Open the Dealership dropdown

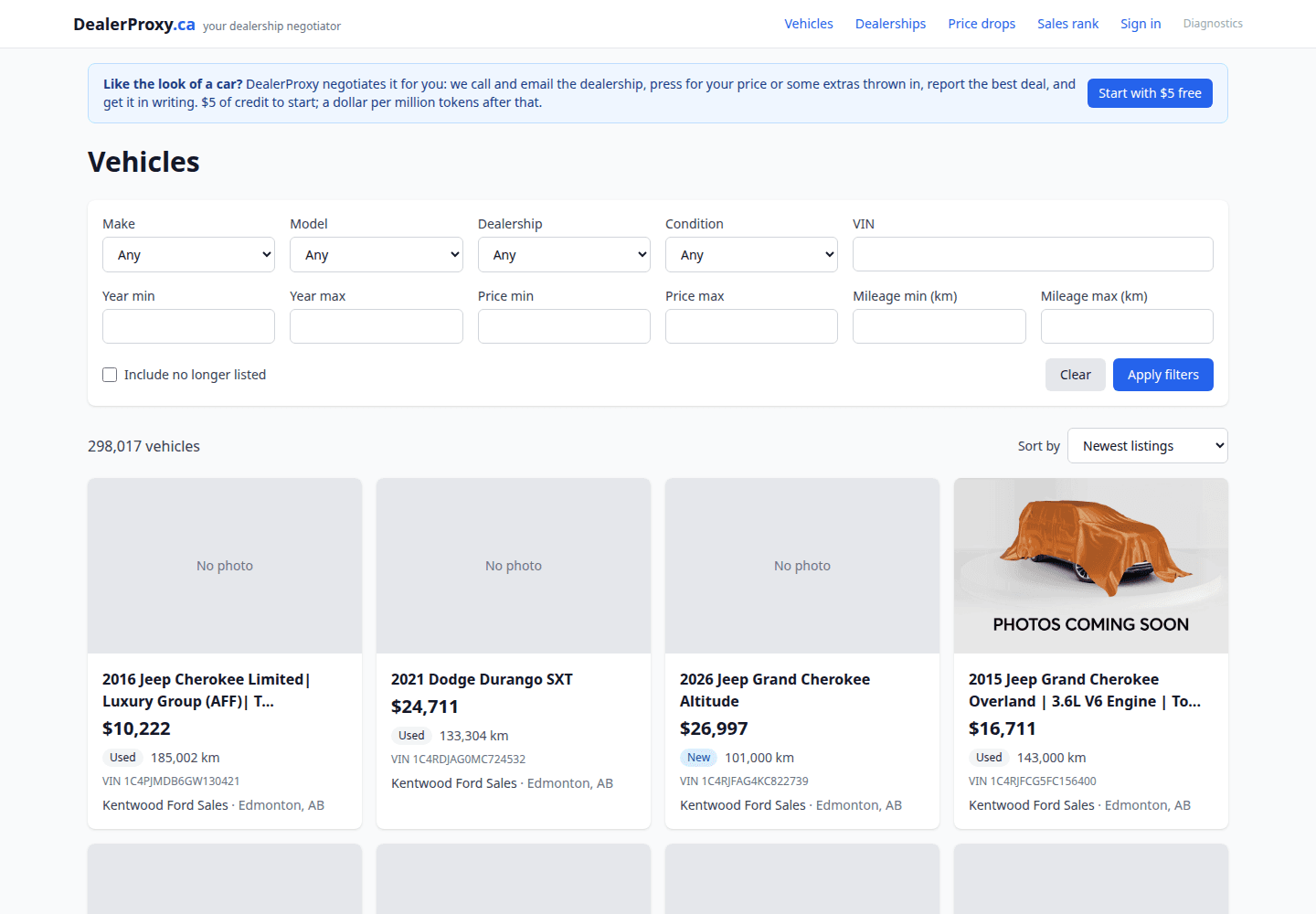pos(564,255)
